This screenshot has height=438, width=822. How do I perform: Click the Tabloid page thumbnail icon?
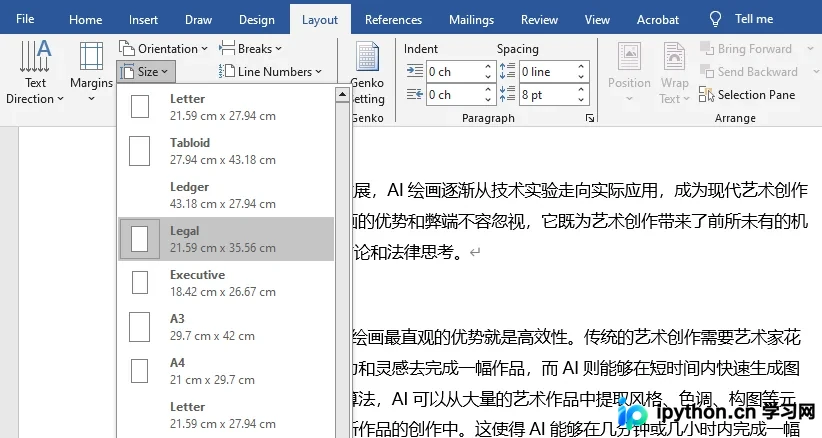click(x=139, y=151)
